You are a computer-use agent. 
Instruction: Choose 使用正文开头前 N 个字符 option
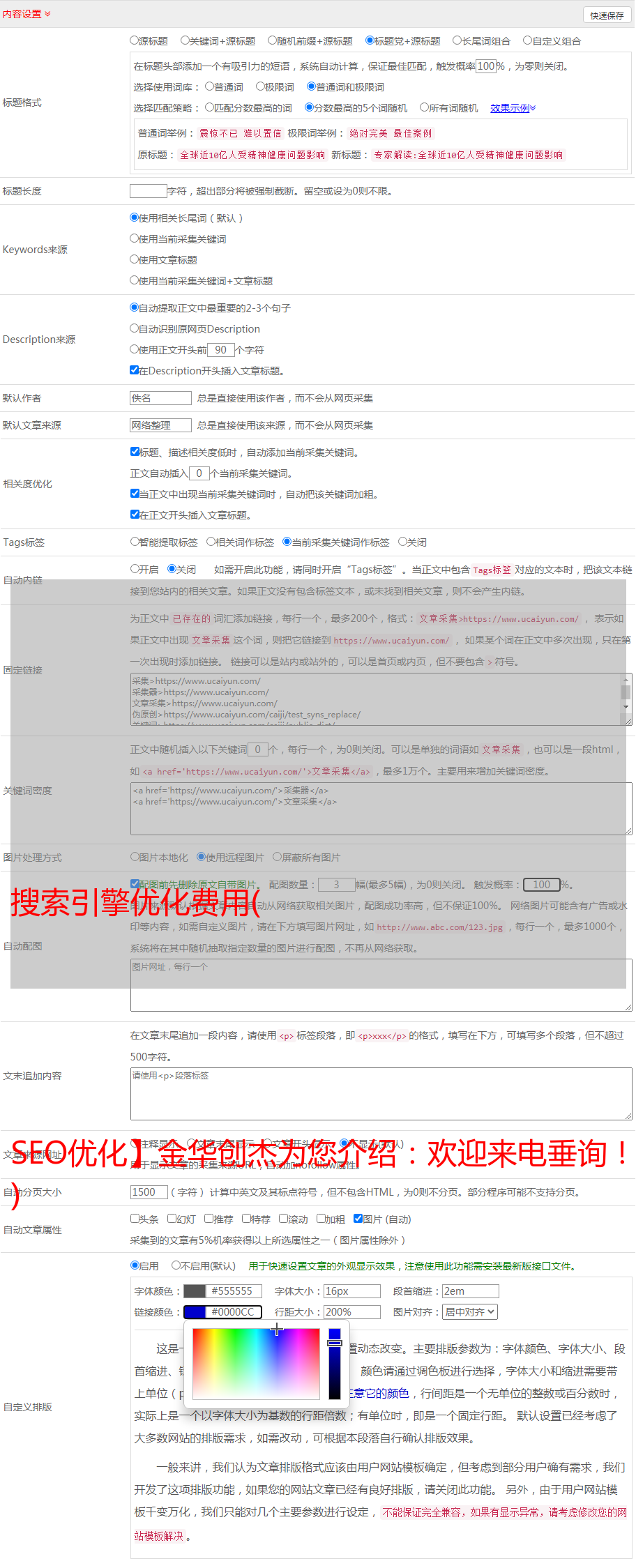134,349
